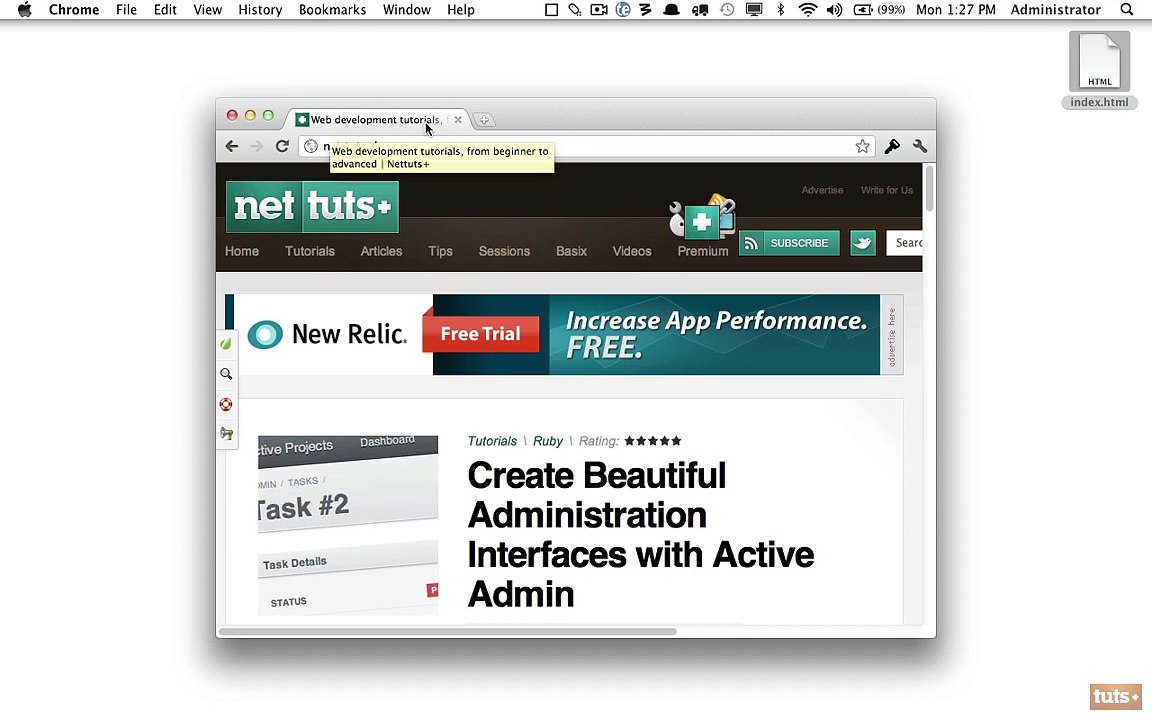
Task: Open a new tab with plus button
Action: coord(483,120)
